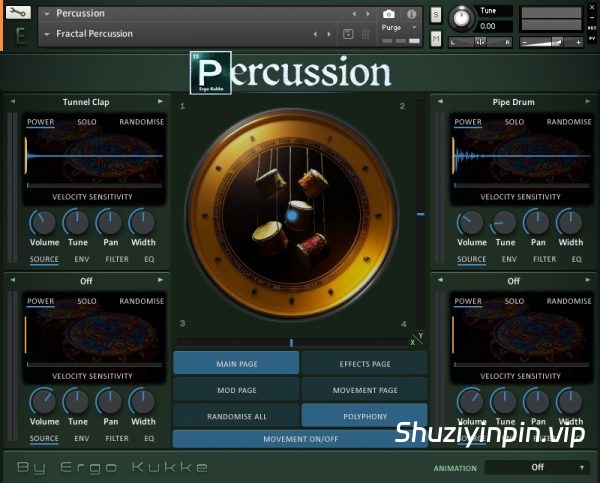Click the Tunnel Clap Pan knob
The height and width of the screenshot is (483, 600).
point(109,222)
